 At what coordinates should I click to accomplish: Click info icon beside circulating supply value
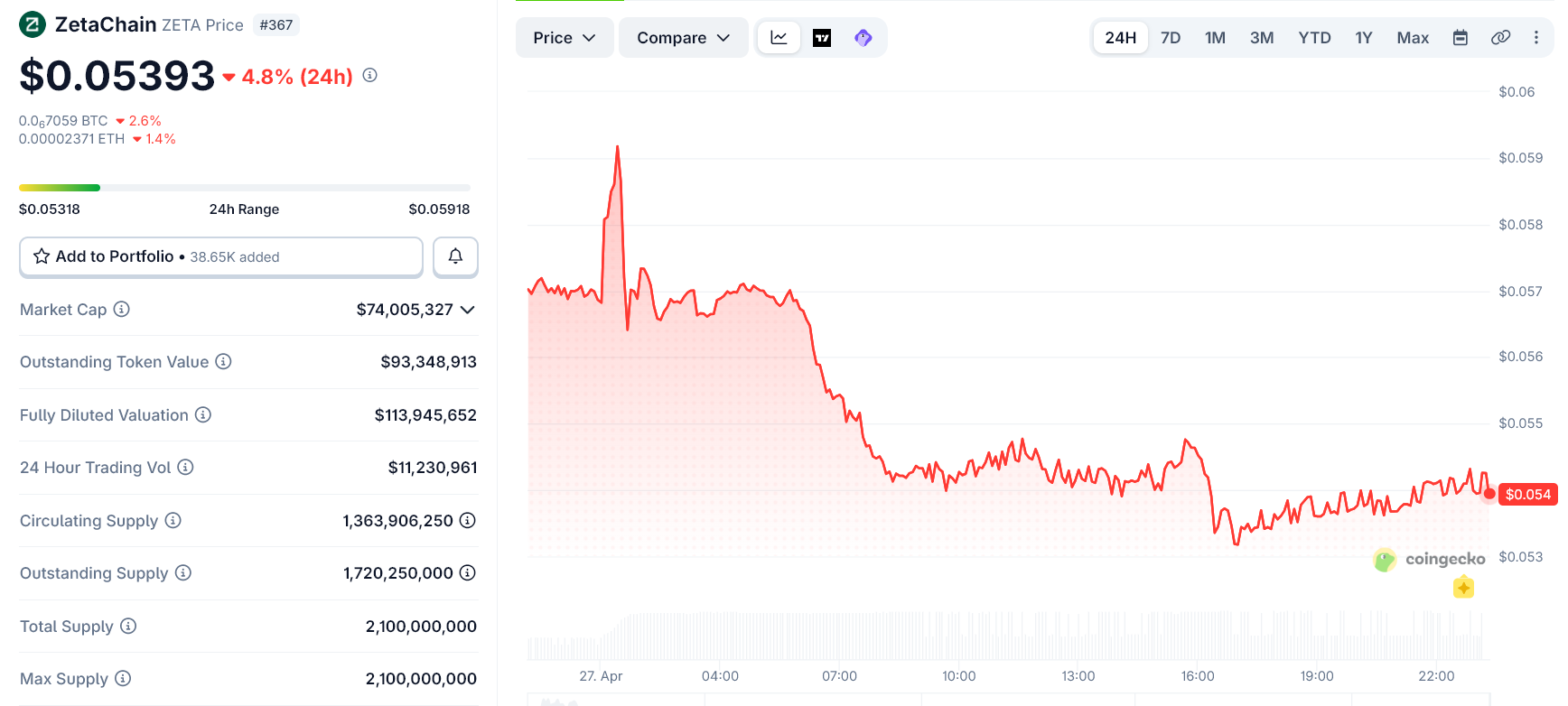point(467,521)
